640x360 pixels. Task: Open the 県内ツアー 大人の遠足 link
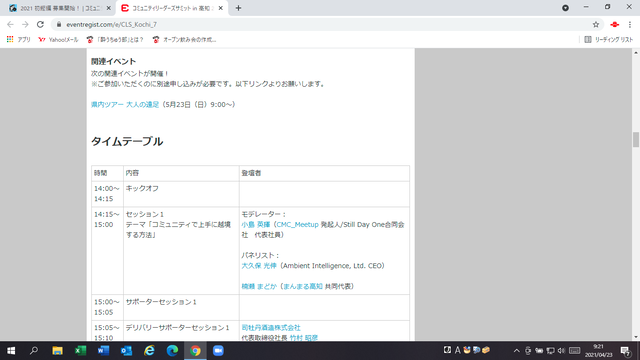[x=125, y=104]
